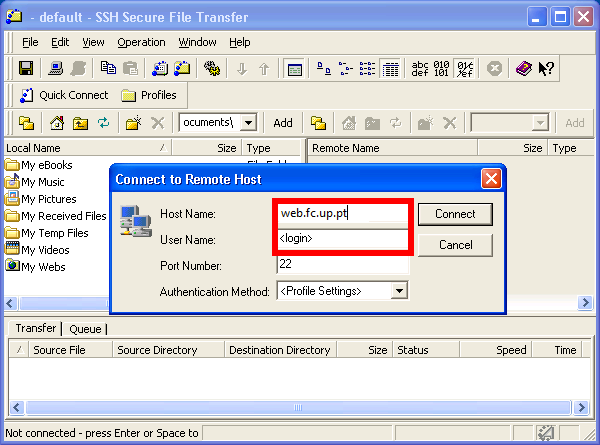600x445 pixels.
Task: Open the Window menu
Action: pos(197,42)
